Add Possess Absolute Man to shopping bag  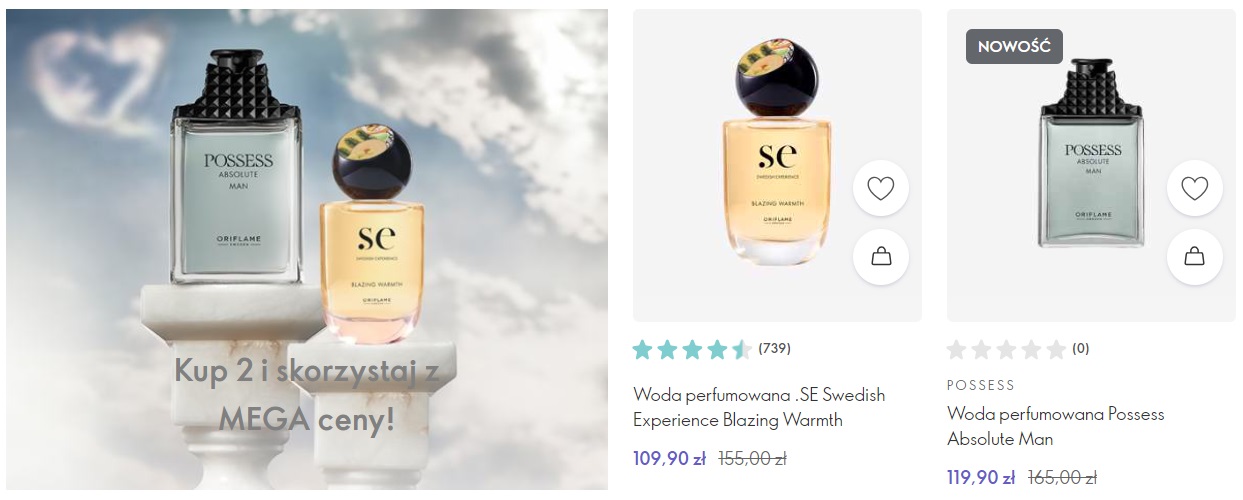(1194, 257)
